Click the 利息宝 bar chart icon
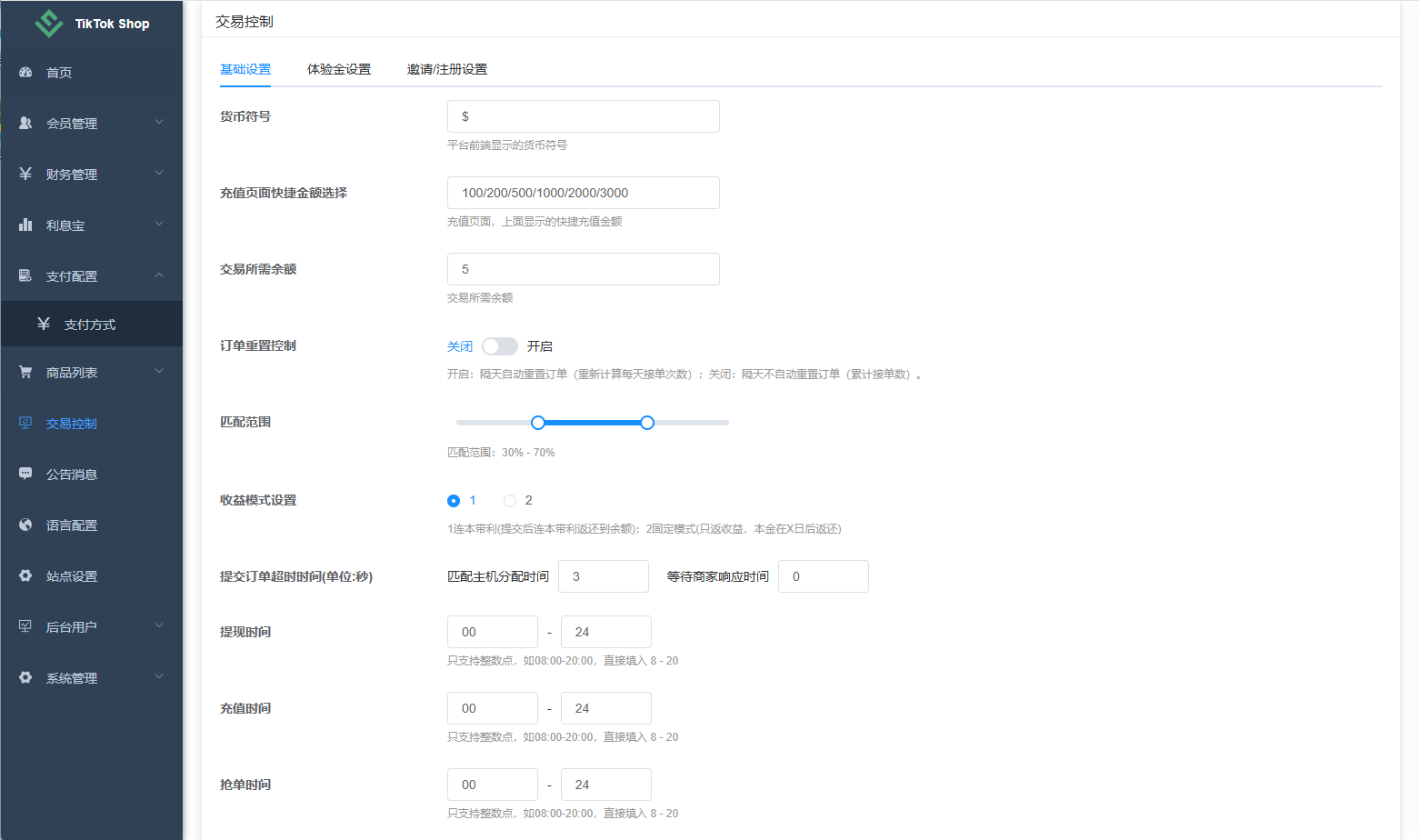The width and height of the screenshot is (1419, 840). tap(25, 225)
